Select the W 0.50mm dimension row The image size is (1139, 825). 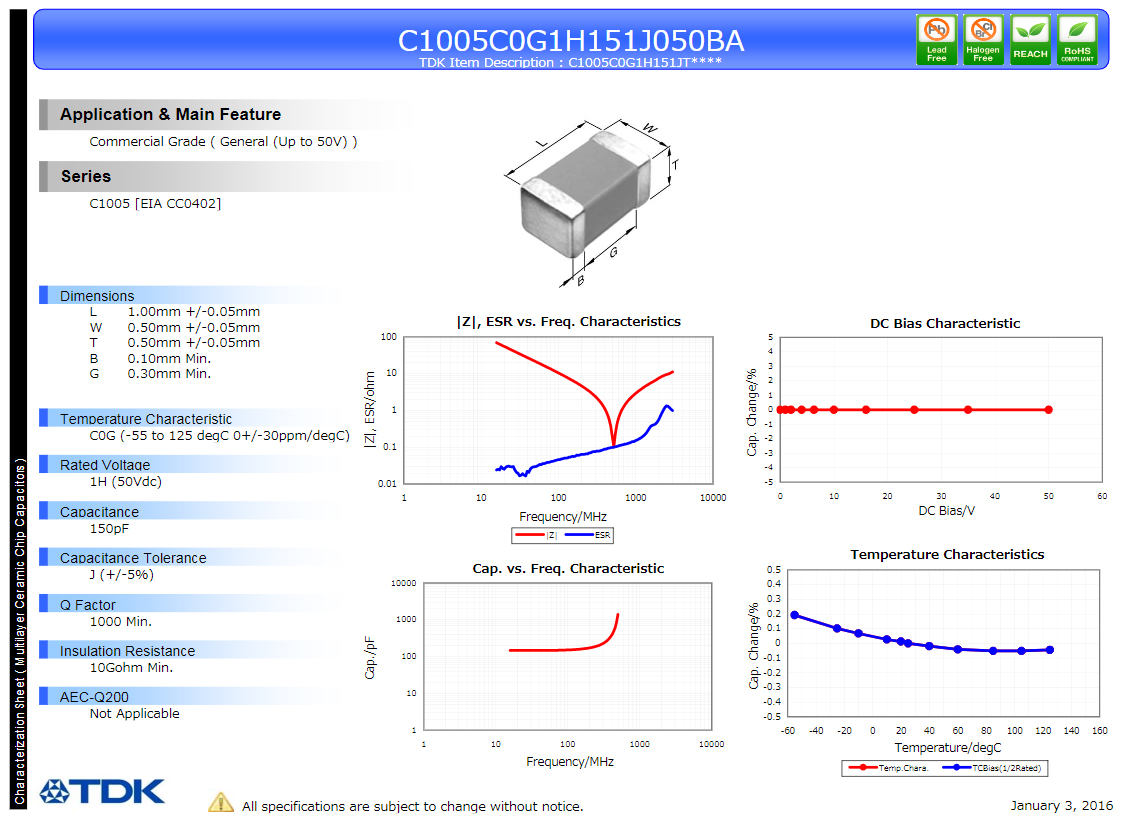(174, 328)
